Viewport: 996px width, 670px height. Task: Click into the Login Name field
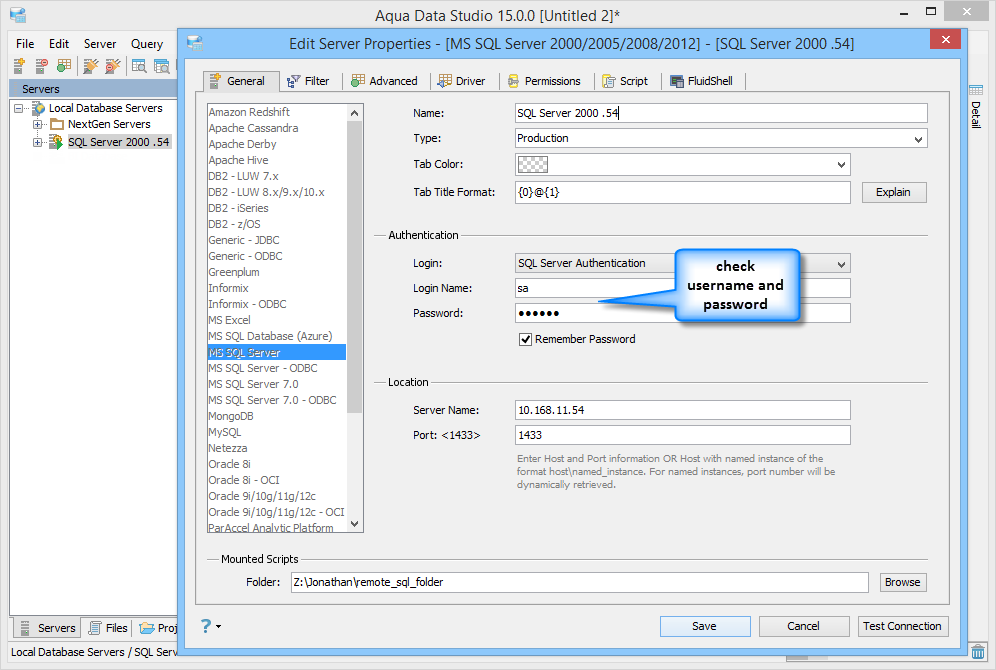pos(683,288)
